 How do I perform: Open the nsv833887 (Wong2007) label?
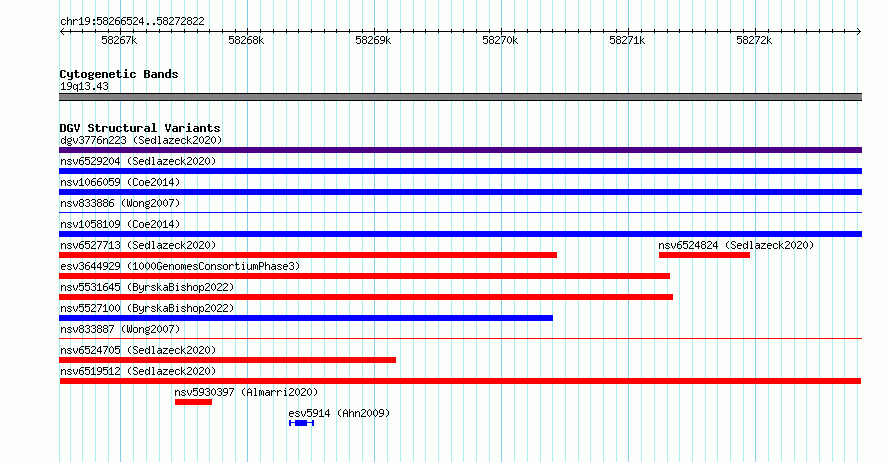(x=120, y=329)
